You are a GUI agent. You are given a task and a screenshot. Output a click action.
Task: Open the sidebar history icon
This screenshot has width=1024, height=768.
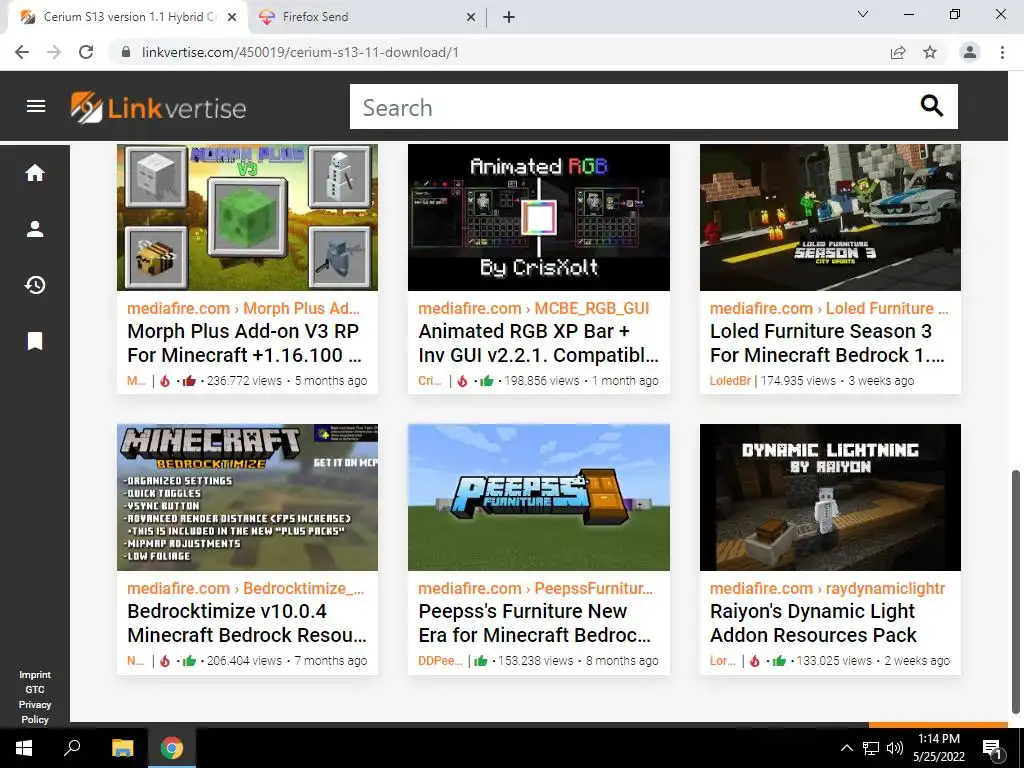point(35,285)
